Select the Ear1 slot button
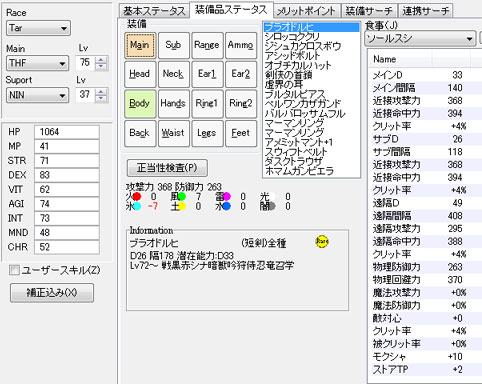This screenshot has width=482, height=384. click(207, 74)
